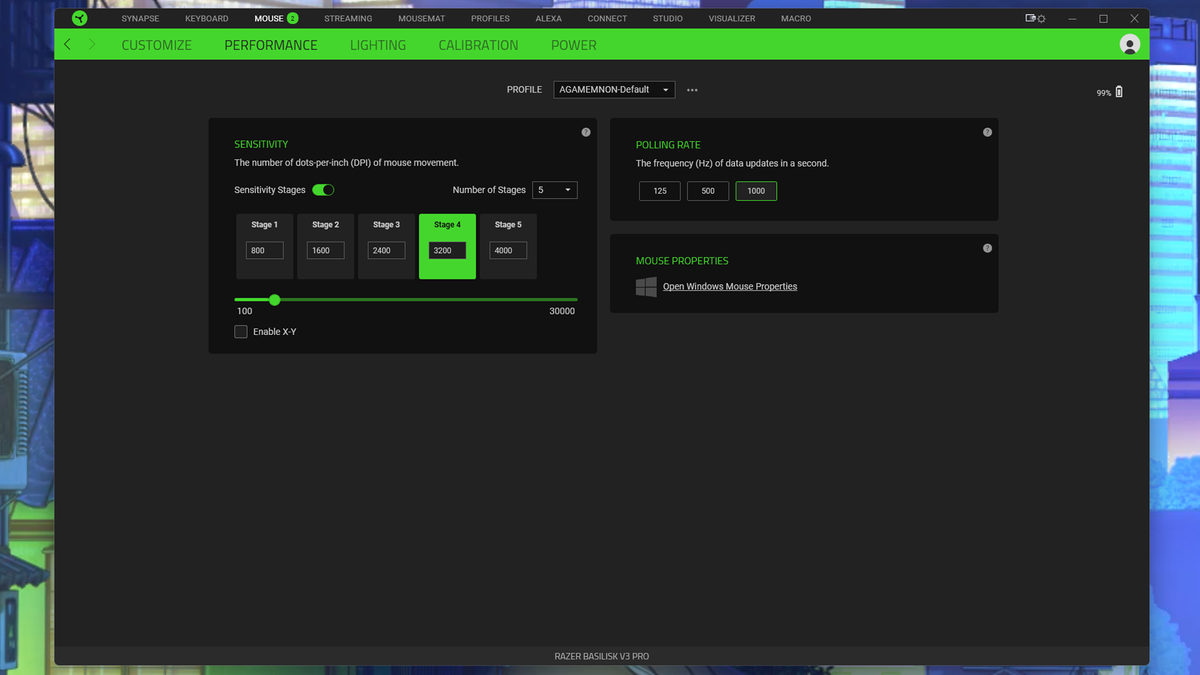The width and height of the screenshot is (1200, 675).
Task: Set polling rate to 500
Action: (708, 191)
